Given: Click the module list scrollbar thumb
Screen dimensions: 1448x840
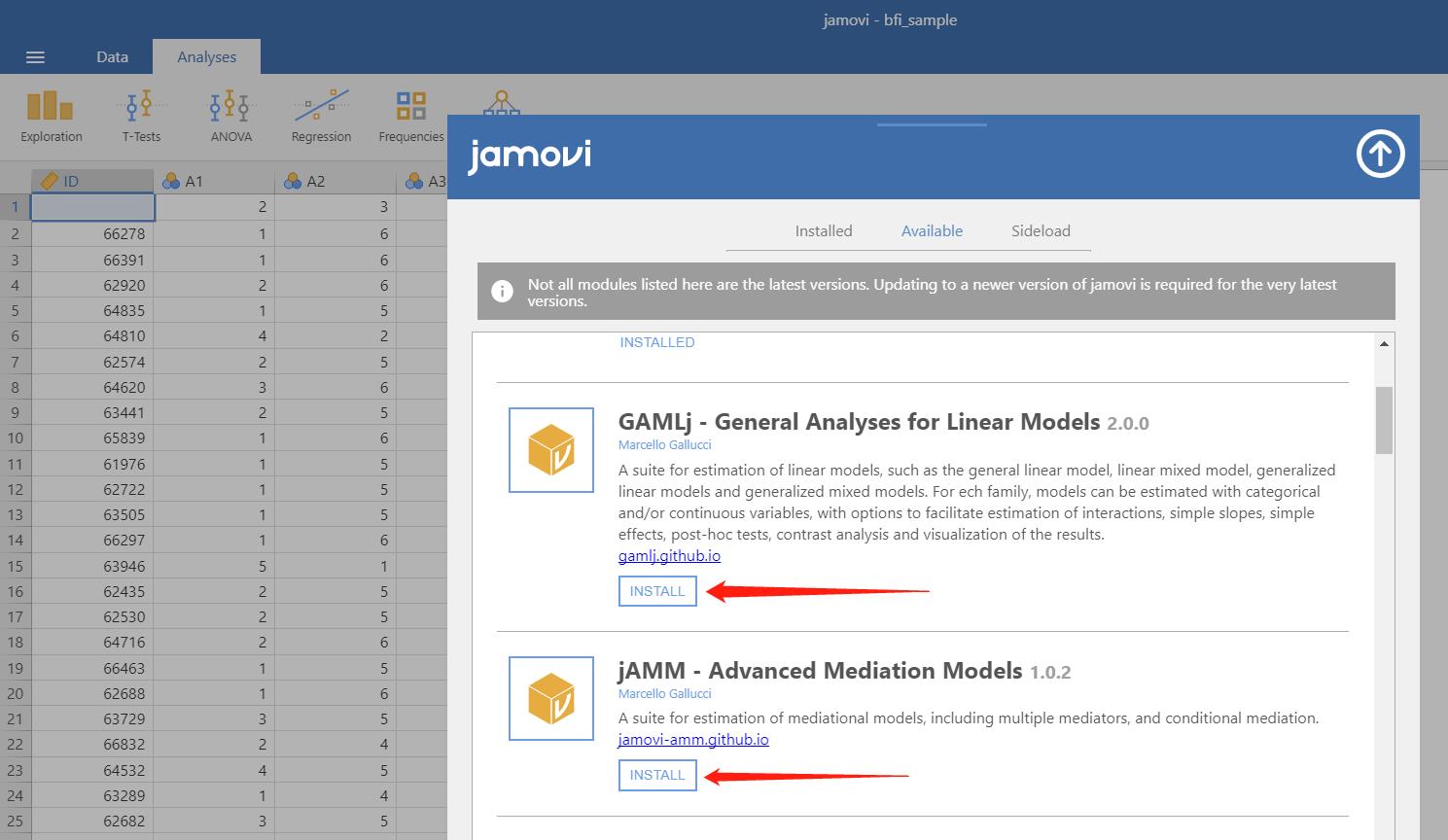Looking at the screenshot, I should click(1384, 420).
